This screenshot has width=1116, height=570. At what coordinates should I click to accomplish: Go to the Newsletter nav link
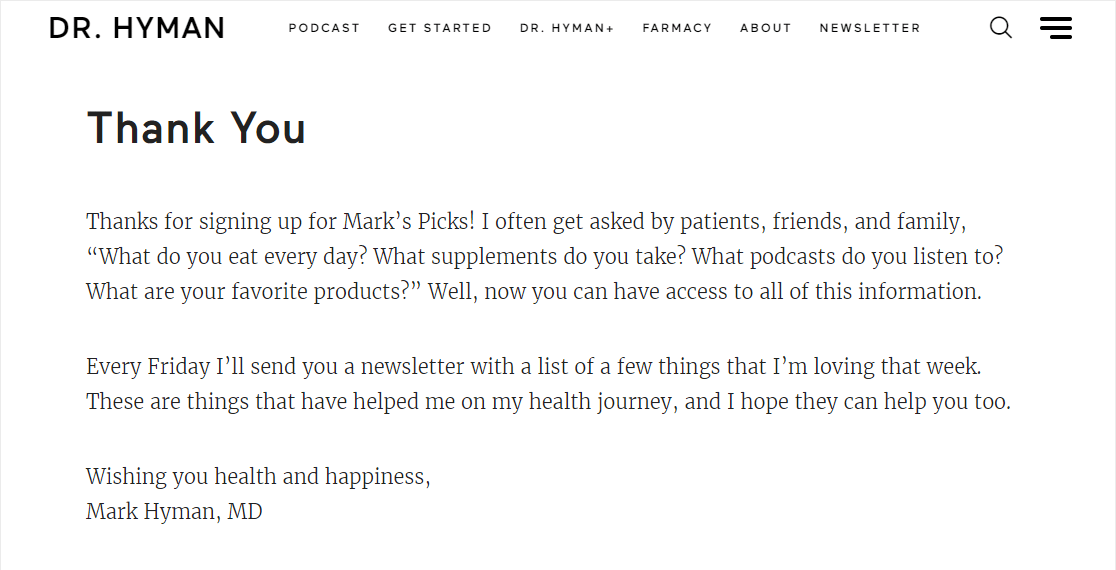pos(870,28)
